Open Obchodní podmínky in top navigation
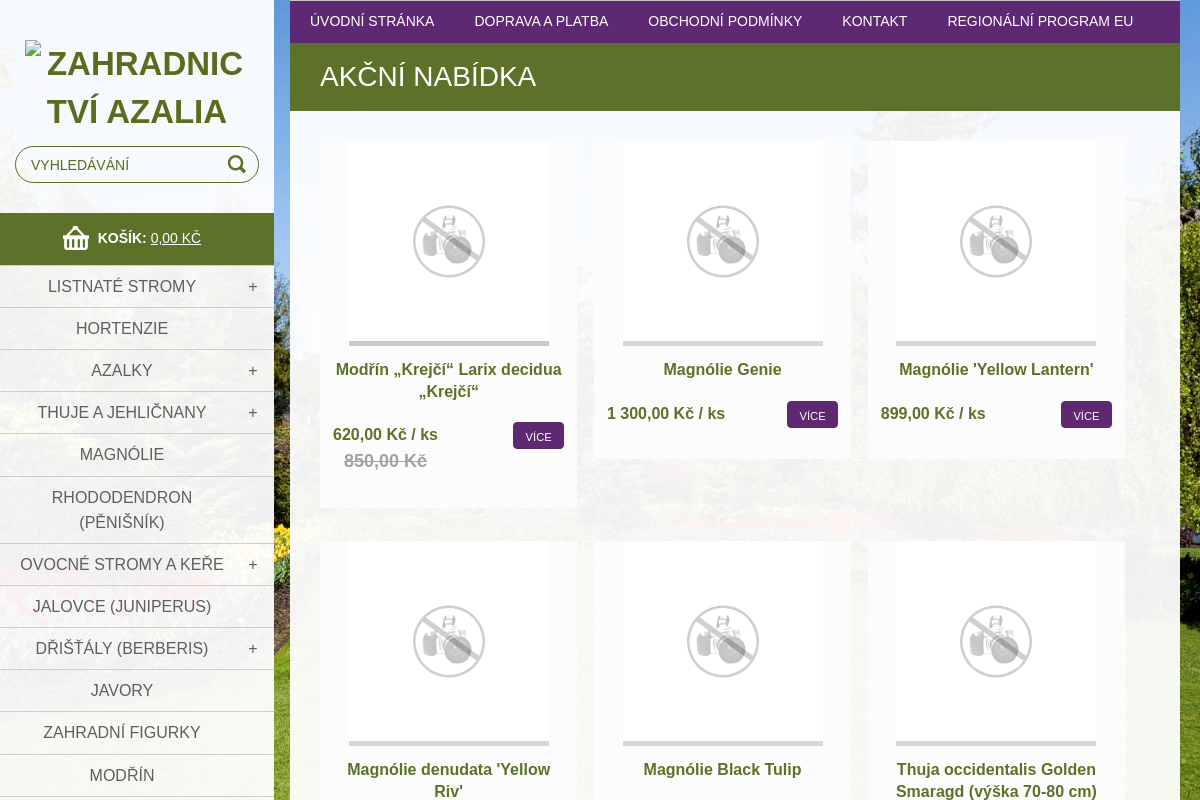1200x800 pixels. pyautogui.click(x=725, y=21)
